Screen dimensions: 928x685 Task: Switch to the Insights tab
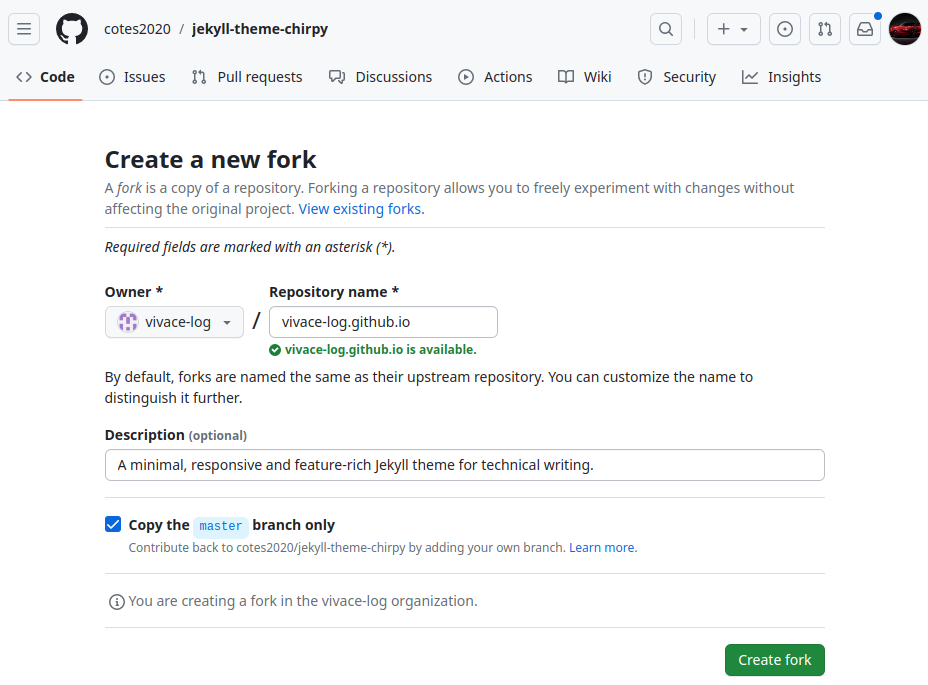[781, 77]
